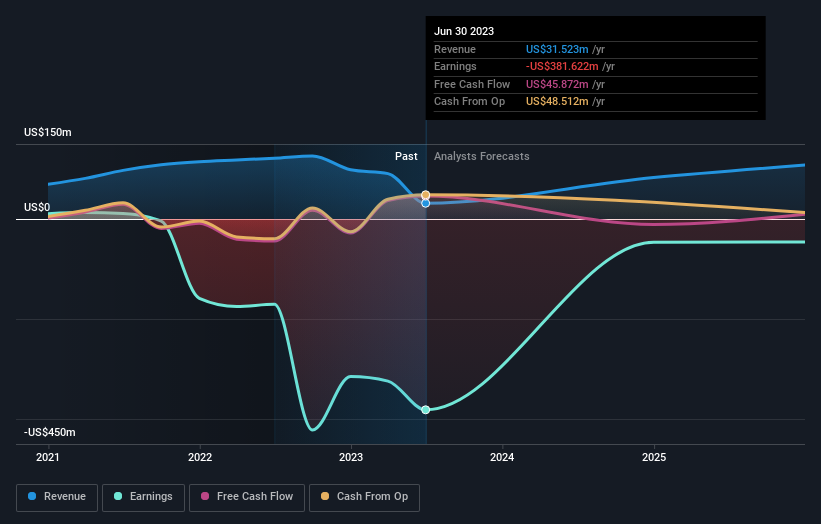This screenshot has height=524, width=821.
Task: Click the 2023 x-axis label
Action: 351,457
